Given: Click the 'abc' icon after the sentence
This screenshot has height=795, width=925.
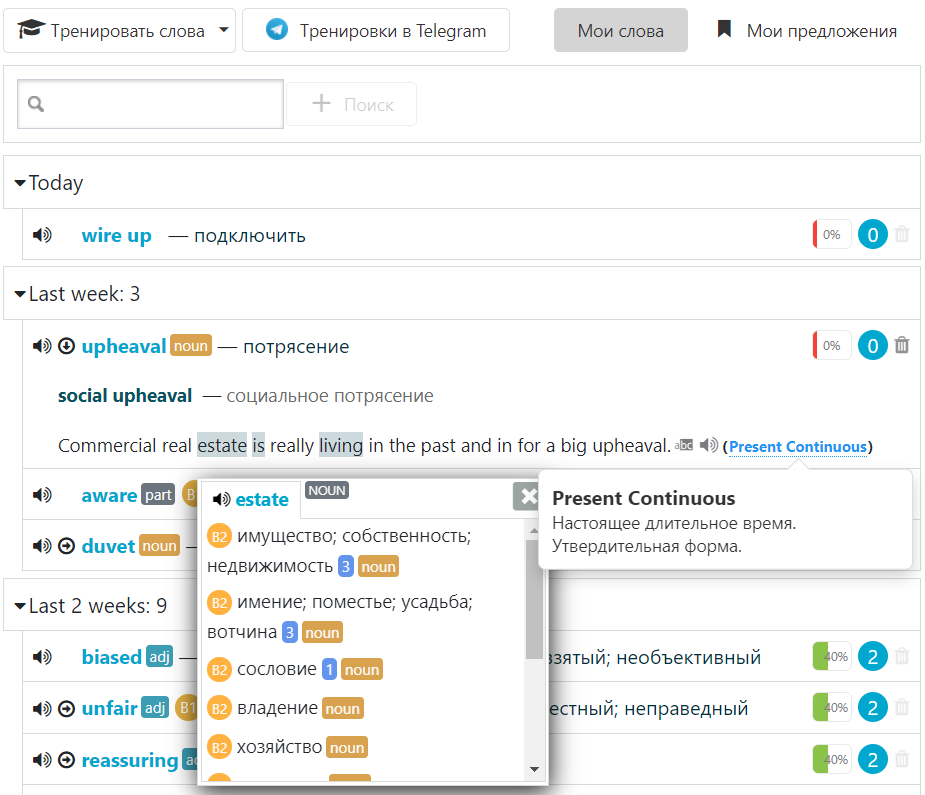Looking at the screenshot, I should [x=684, y=446].
